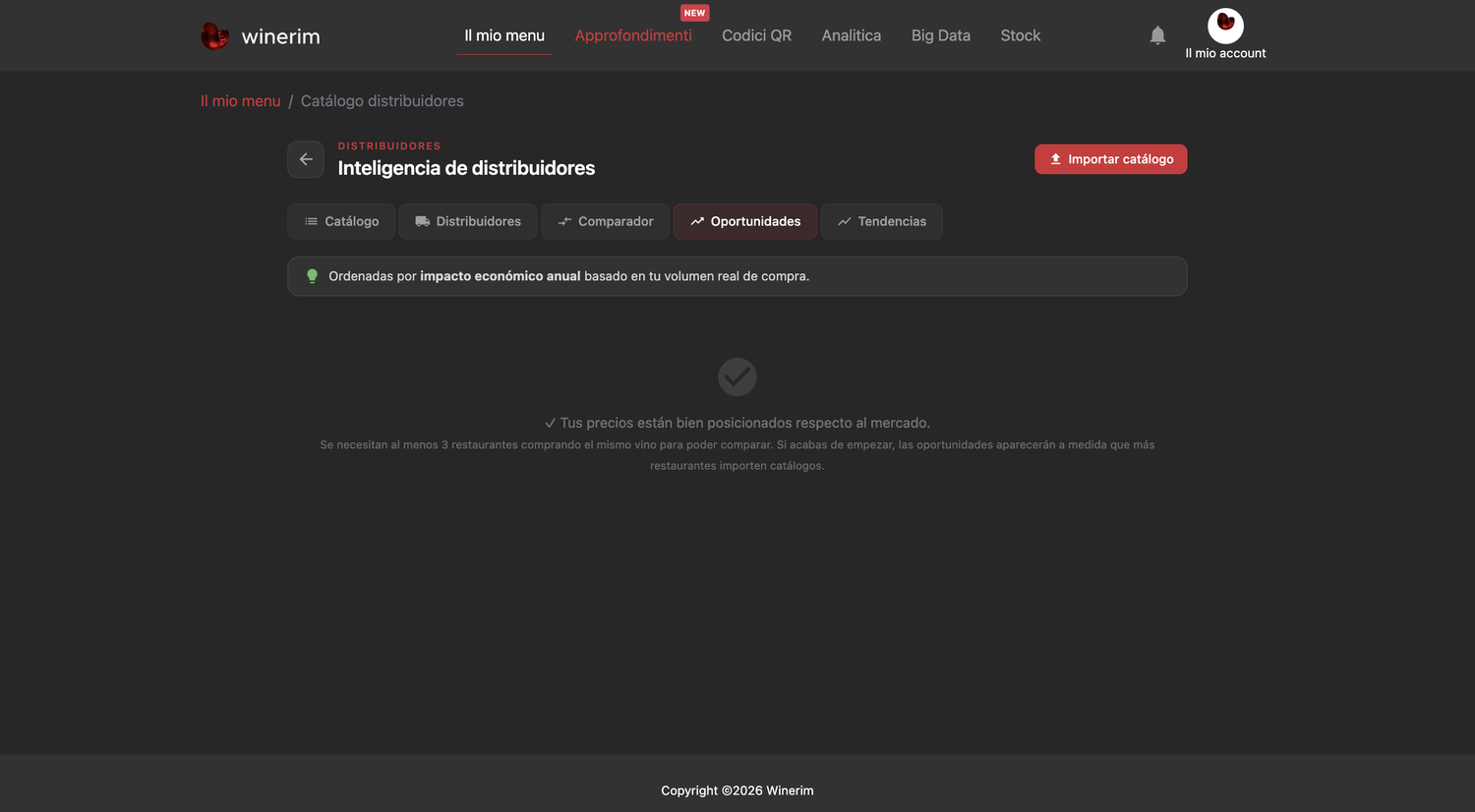Click the NEW badge above Approfondimenti

[695, 13]
